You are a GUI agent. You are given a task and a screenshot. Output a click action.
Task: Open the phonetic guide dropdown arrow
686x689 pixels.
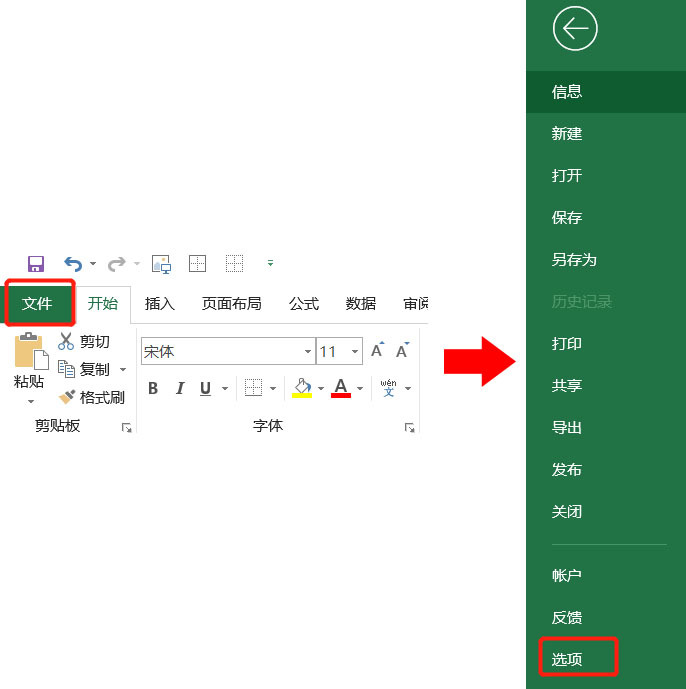click(408, 389)
